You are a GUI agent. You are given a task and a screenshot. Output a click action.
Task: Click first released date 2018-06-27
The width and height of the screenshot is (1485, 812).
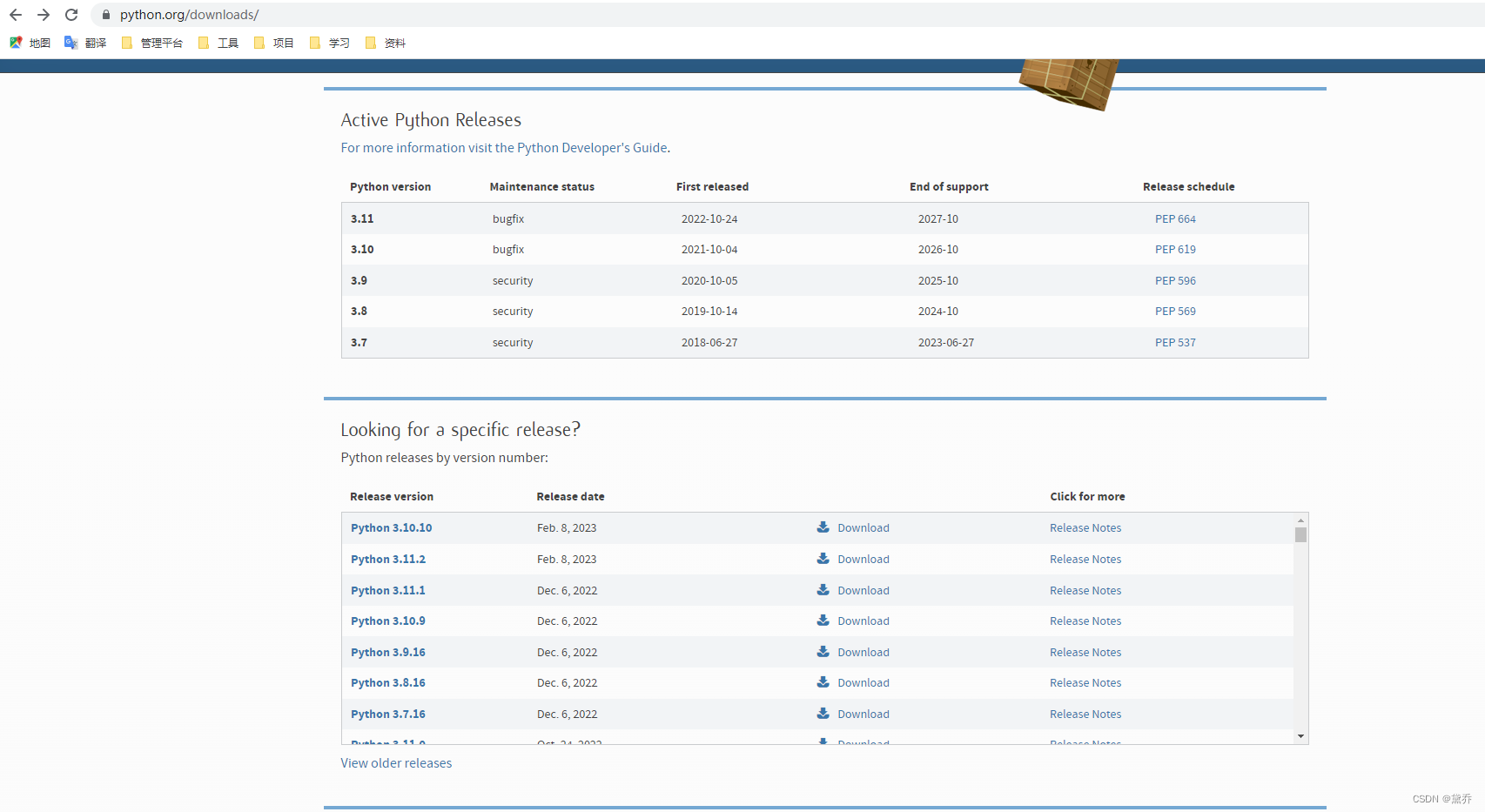pyautogui.click(x=709, y=343)
